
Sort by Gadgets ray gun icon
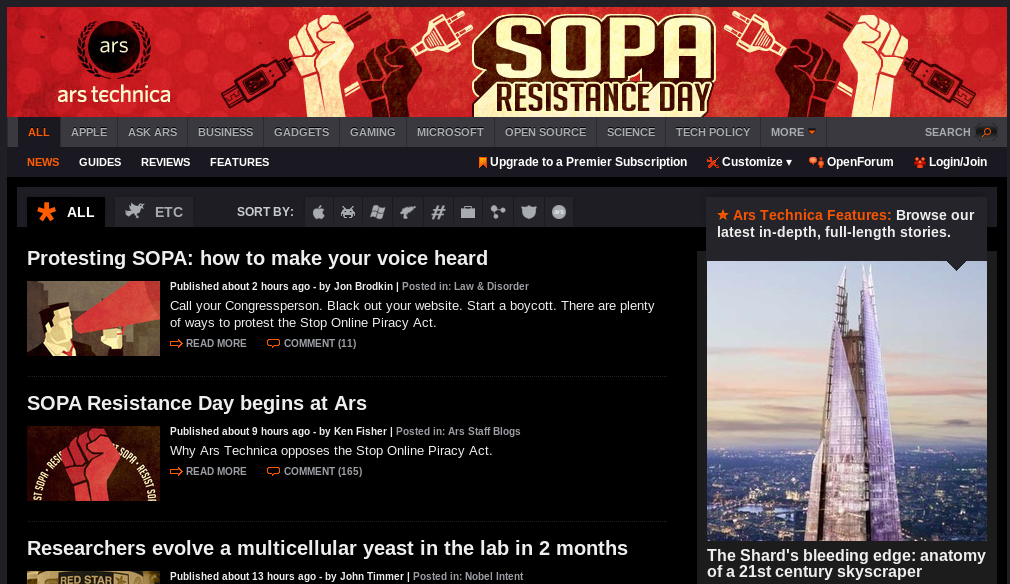pos(408,212)
